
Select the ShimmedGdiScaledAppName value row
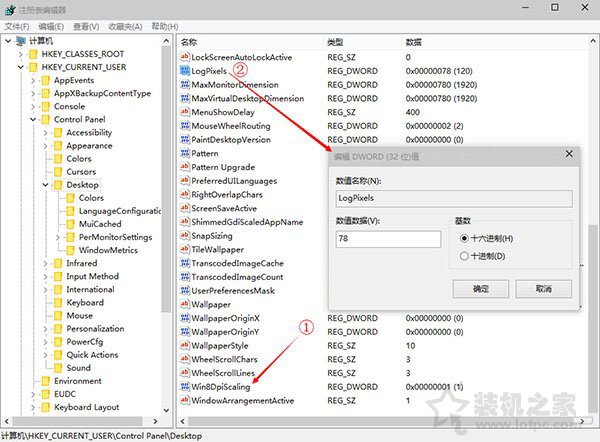(247, 222)
